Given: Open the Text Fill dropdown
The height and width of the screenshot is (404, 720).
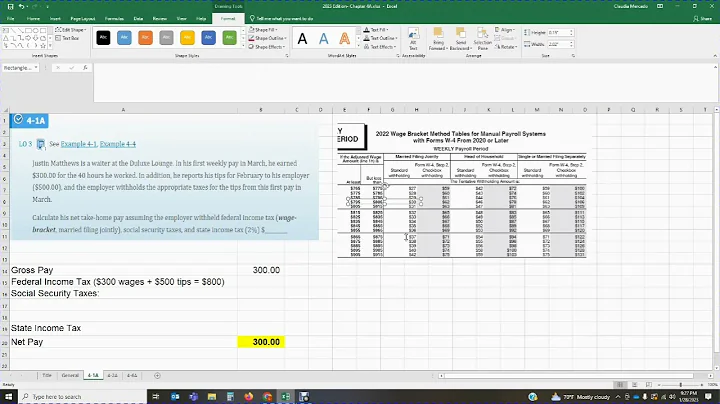Looking at the screenshot, I should [376, 30].
